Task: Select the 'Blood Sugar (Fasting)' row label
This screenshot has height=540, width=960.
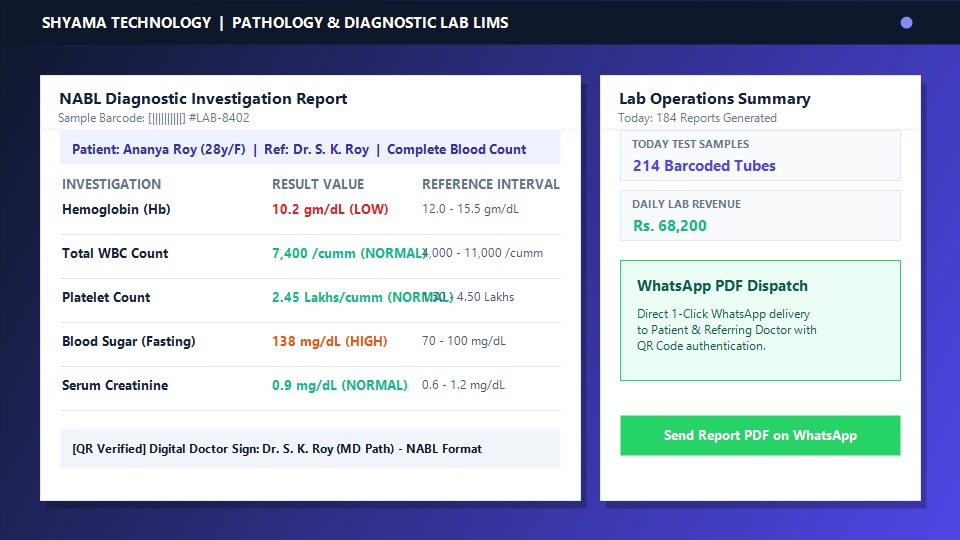Action: (x=129, y=342)
